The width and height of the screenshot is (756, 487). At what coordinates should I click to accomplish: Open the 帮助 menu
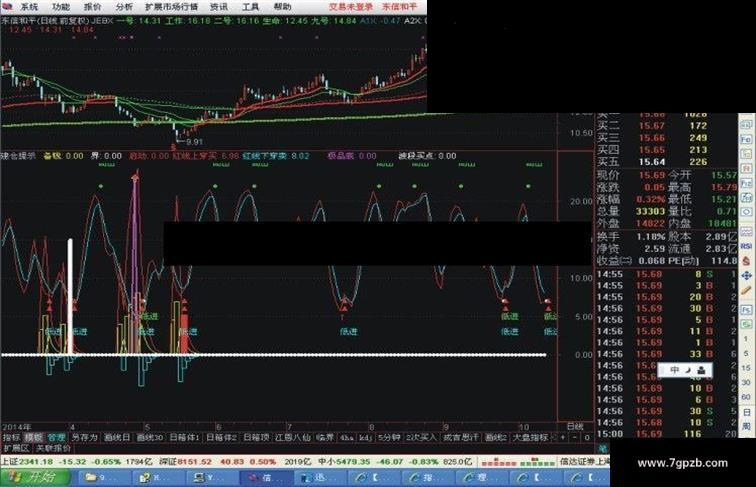click(283, 7)
